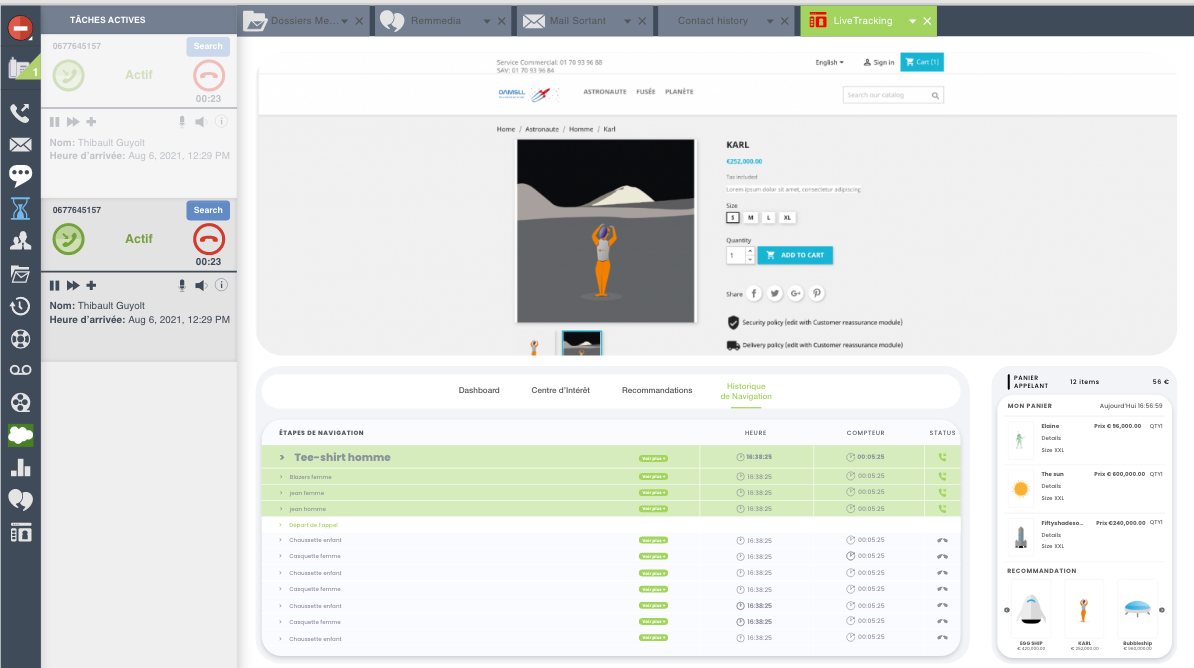Viewport: 1194px width, 668px height.
Task: Switch to the Centre d'Intérêt tab
Action: pos(560,391)
